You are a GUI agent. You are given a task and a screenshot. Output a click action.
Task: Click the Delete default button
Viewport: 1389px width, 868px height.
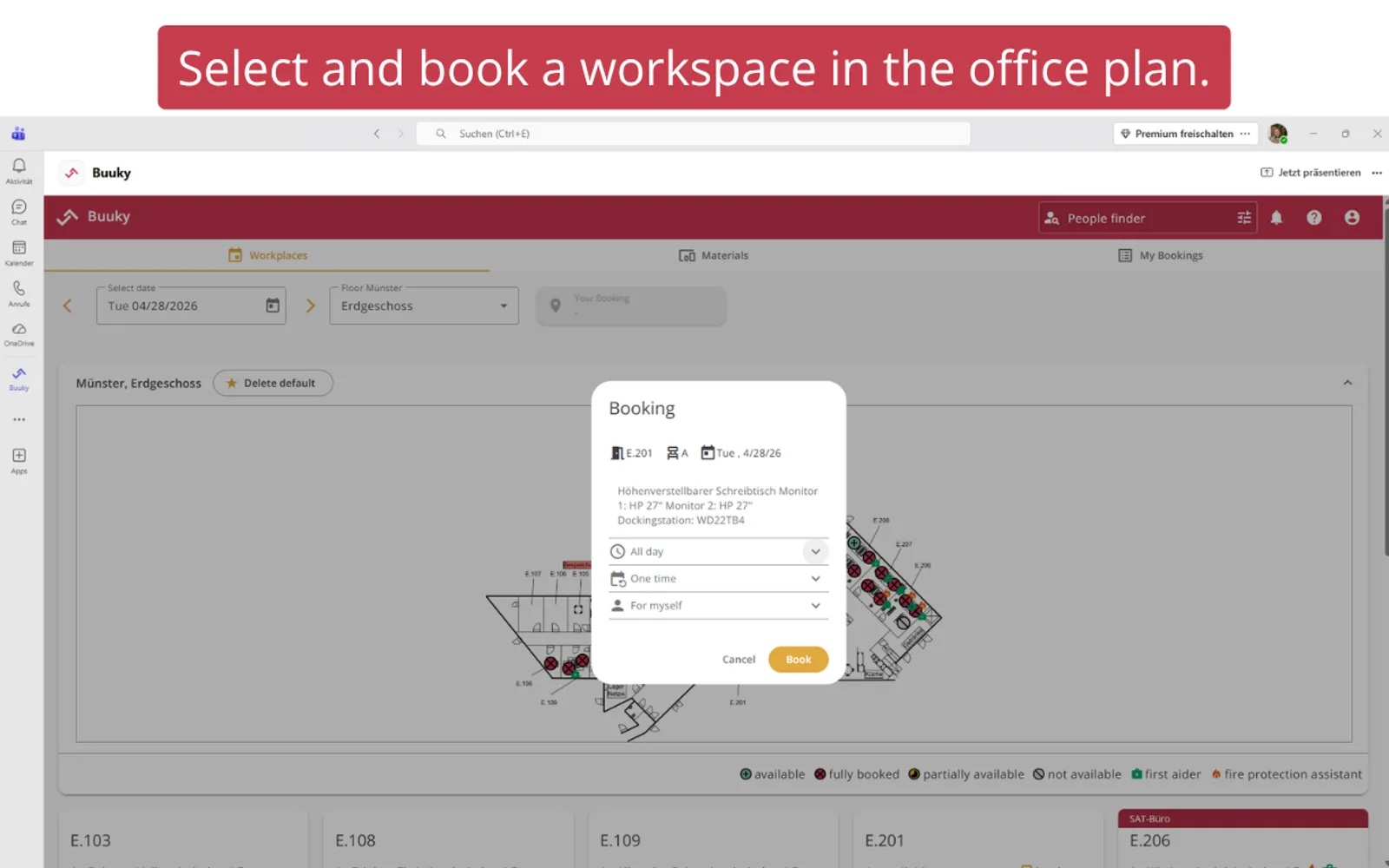273,383
